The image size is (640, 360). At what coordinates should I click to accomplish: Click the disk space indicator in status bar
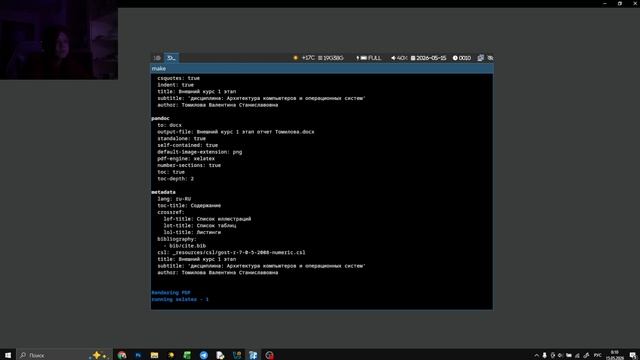(331, 58)
